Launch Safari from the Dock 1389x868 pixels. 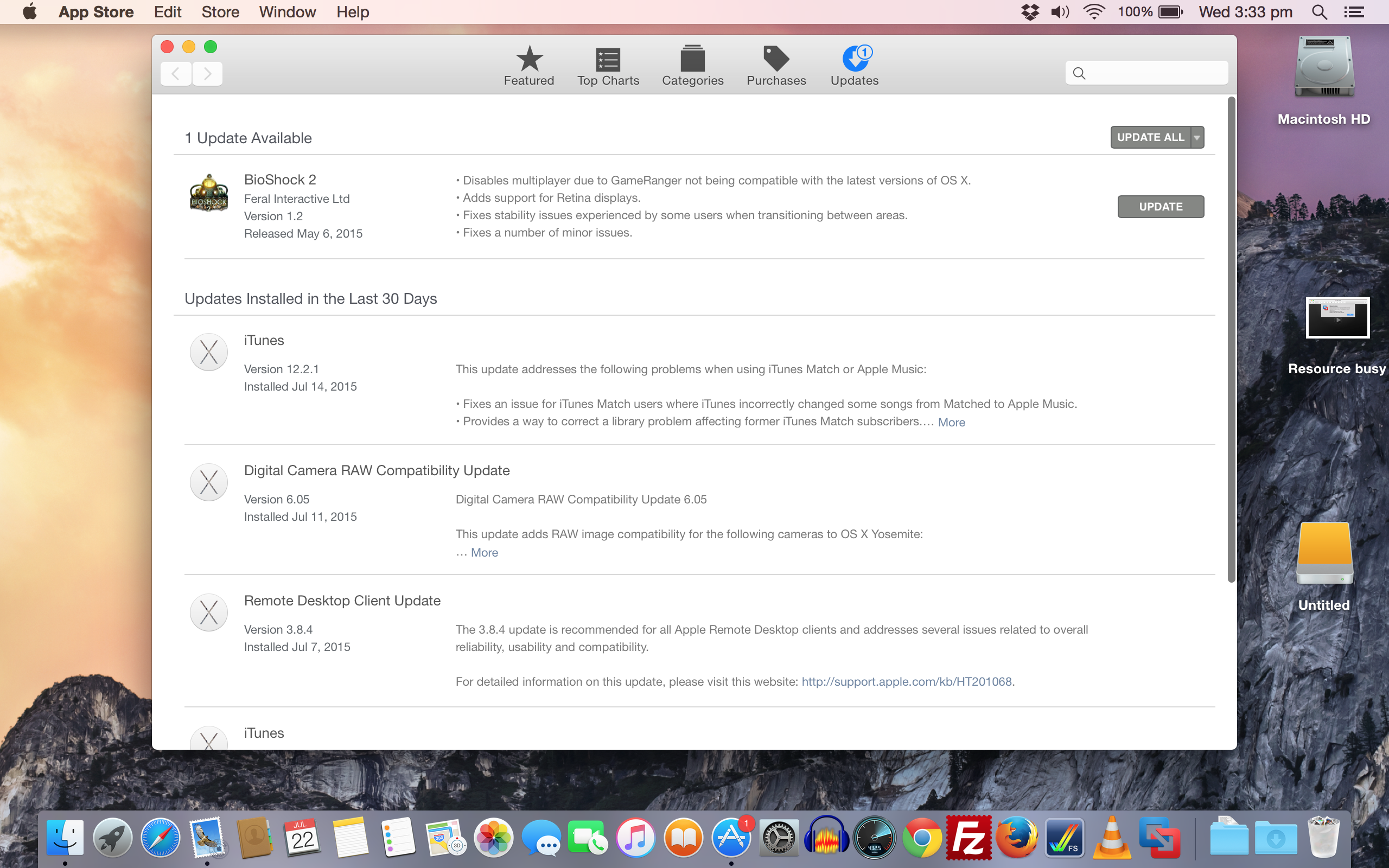pyautogui.click(x=160, y=837)
